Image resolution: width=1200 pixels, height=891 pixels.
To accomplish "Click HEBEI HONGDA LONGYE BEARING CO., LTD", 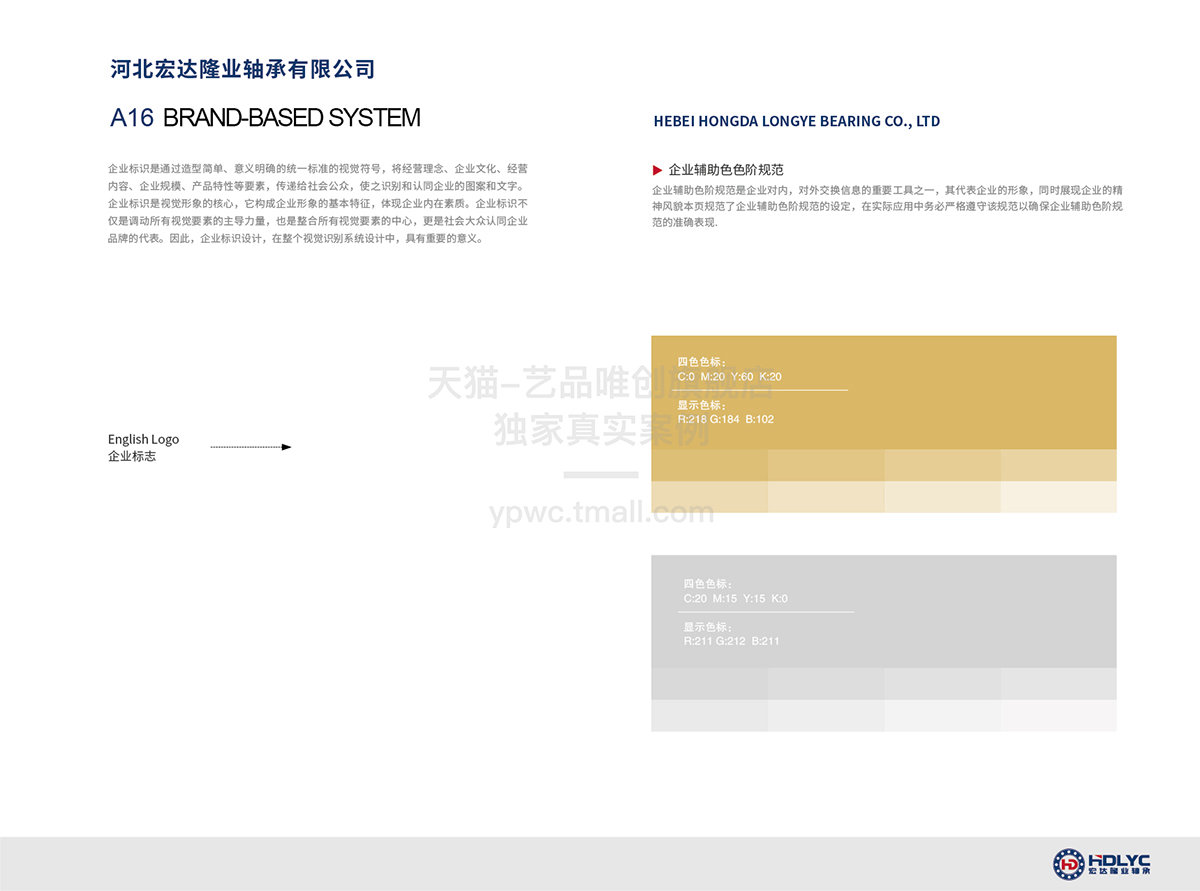I will point(796,122).
